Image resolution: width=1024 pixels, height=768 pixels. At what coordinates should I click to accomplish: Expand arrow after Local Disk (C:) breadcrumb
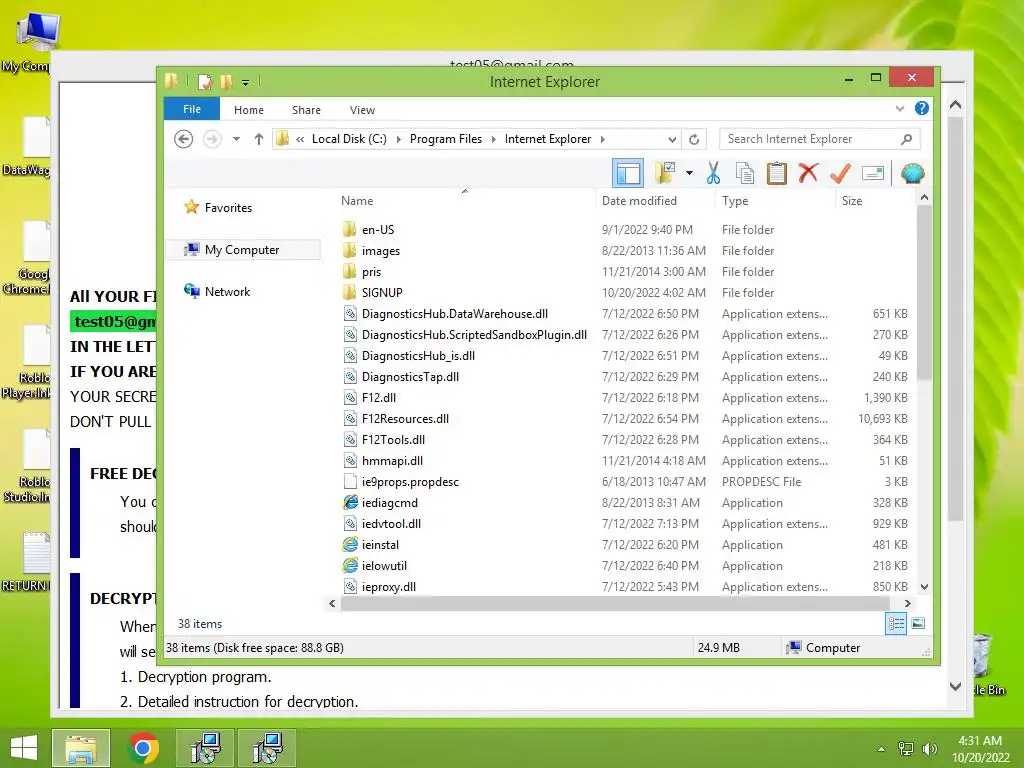[398, 139]
